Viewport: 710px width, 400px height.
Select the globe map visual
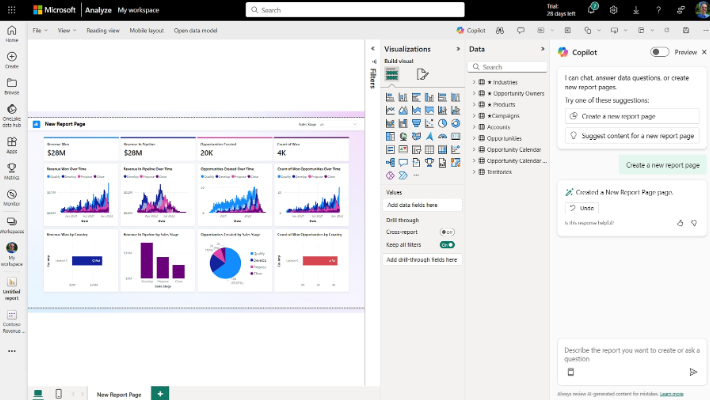point(403,136)
